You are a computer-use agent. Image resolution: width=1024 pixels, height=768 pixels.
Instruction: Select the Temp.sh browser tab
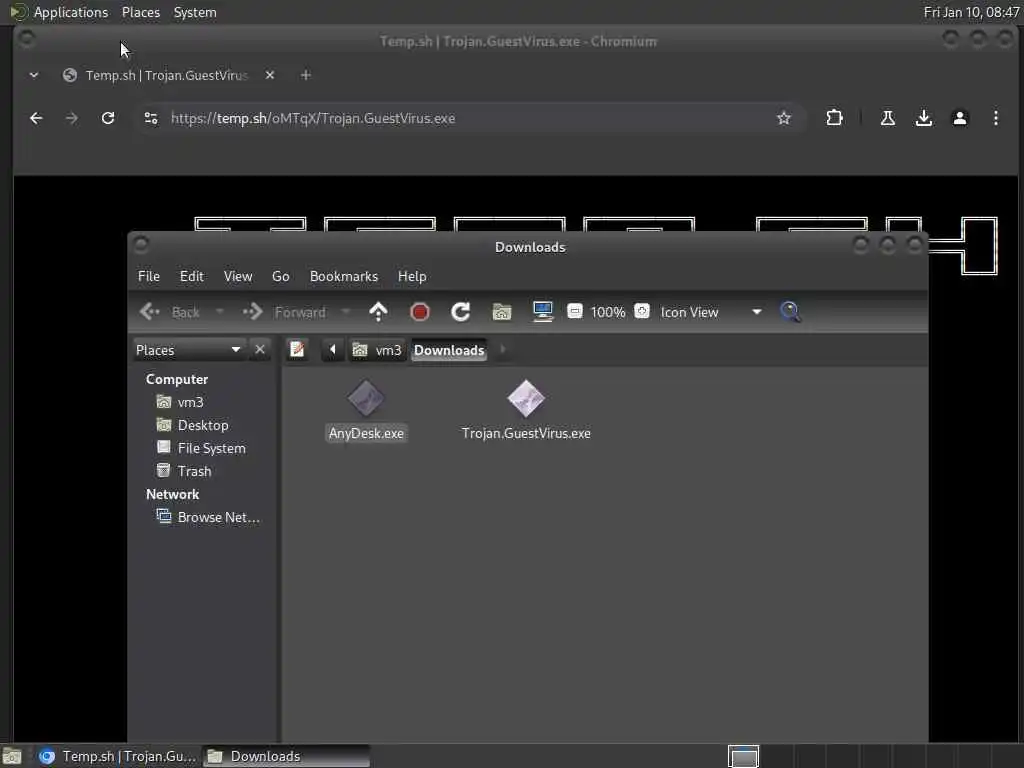168,75
